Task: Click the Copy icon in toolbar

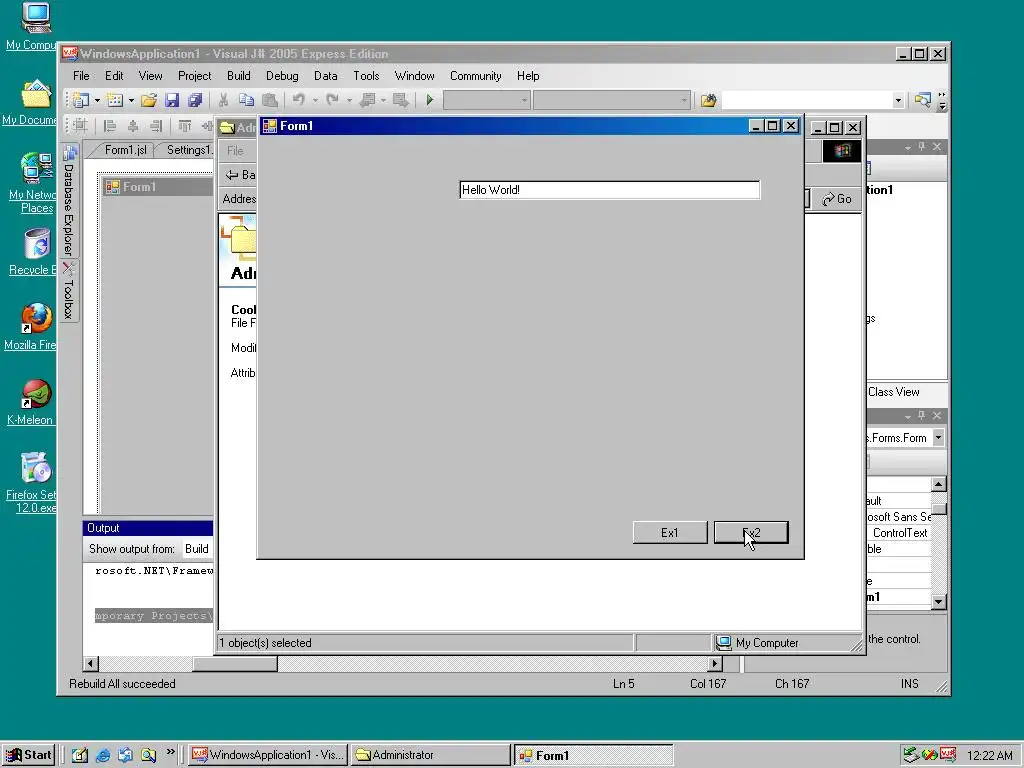Action: coord(246,100)
